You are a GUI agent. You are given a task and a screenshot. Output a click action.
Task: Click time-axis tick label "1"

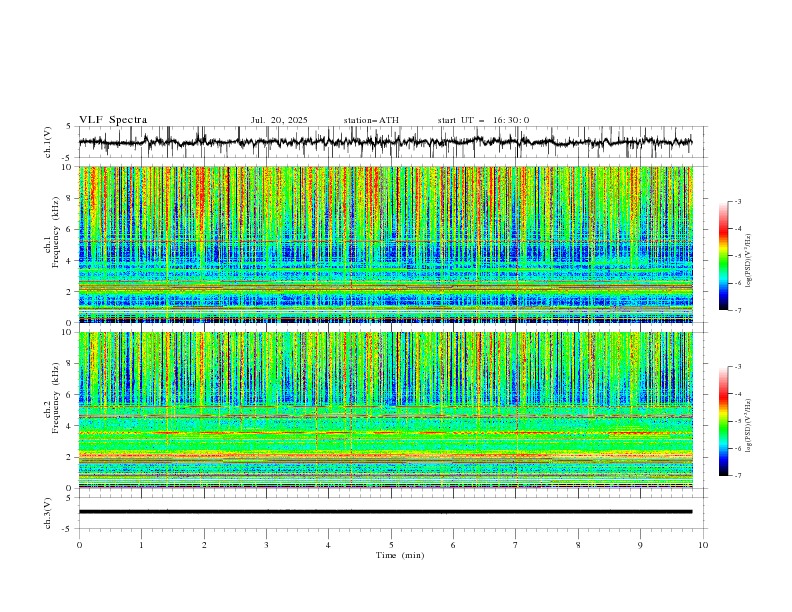[x=141, y=545]
